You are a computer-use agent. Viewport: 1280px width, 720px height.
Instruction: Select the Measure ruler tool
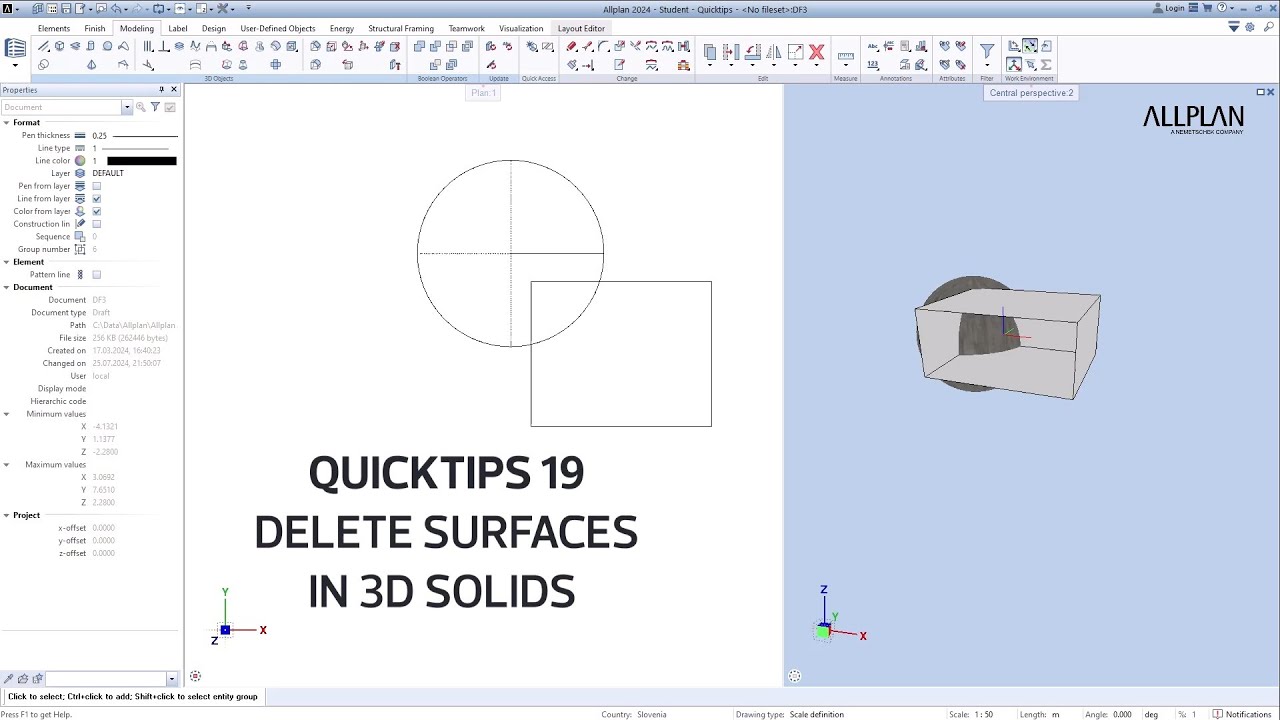(x=845, y=56)
